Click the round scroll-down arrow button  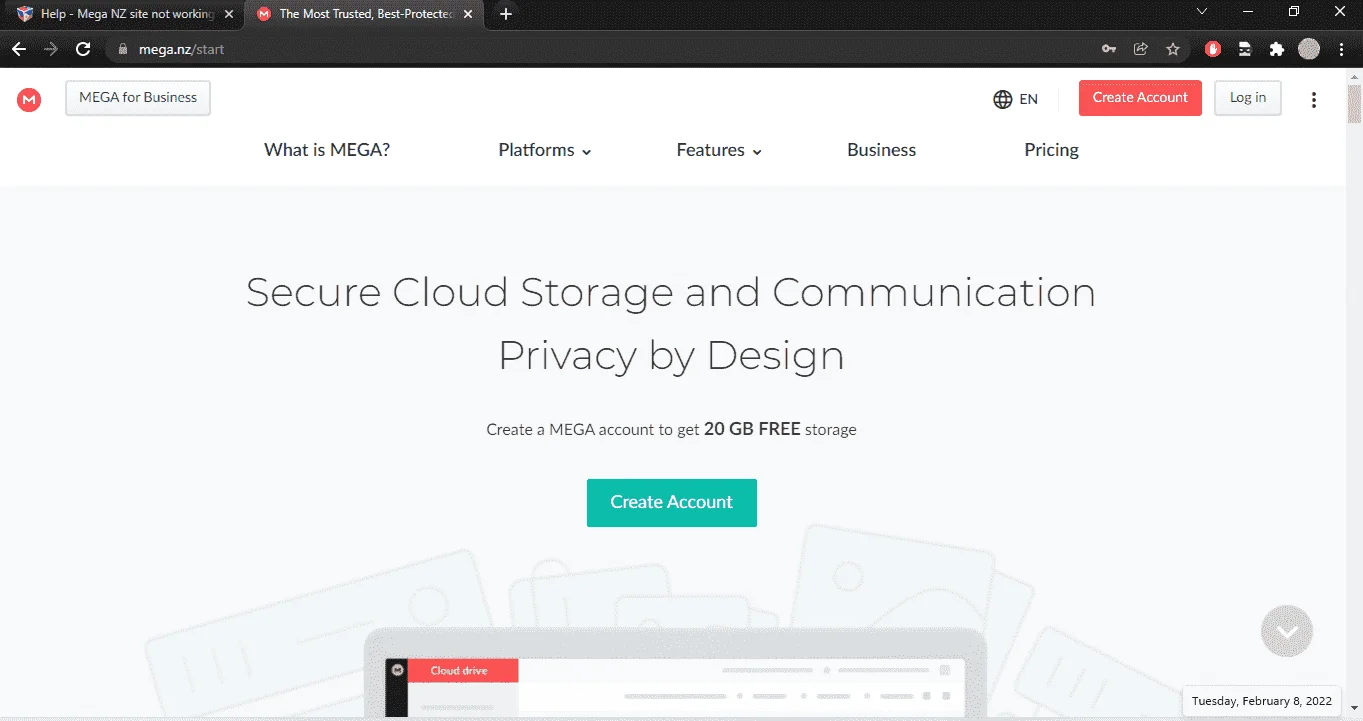pos(1287,631)
